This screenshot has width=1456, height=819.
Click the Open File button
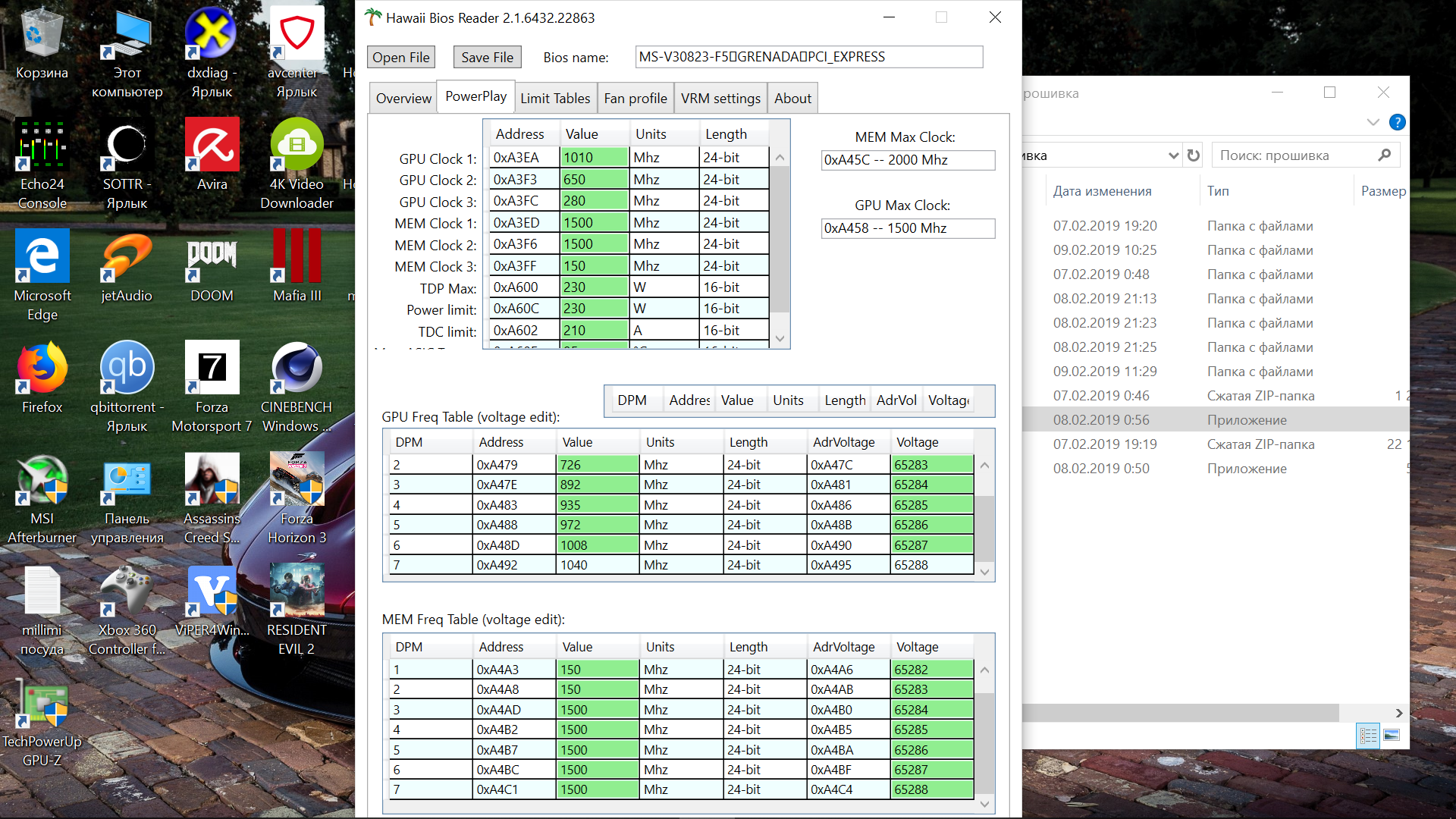(x=400, y=57)
